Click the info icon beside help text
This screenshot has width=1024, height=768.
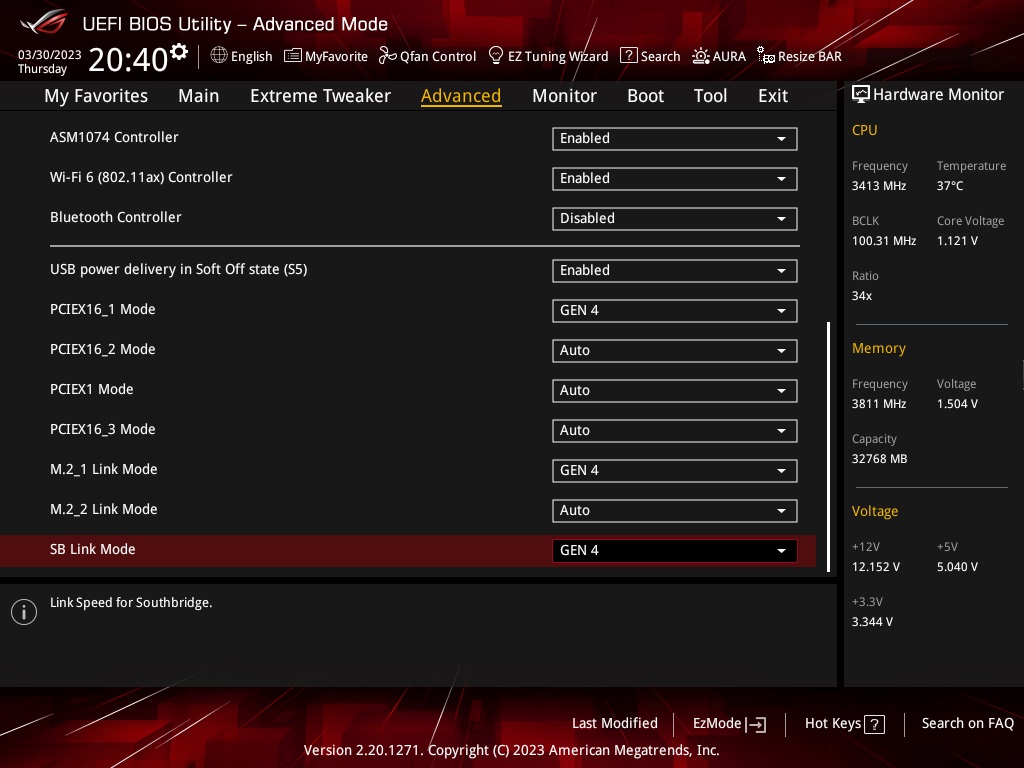(24, 612)
